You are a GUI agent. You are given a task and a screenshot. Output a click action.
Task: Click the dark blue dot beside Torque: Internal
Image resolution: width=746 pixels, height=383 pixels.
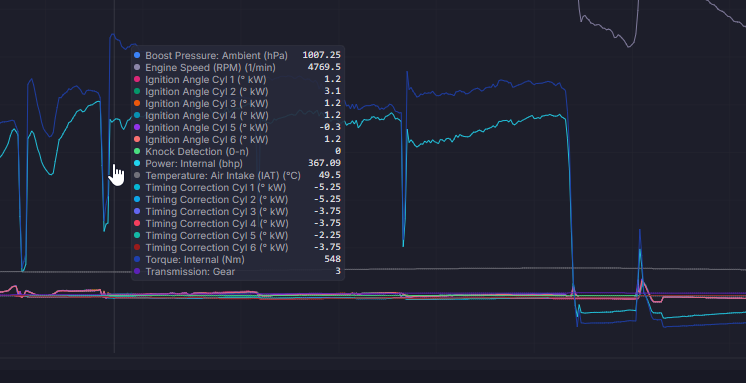pos(137,259)
